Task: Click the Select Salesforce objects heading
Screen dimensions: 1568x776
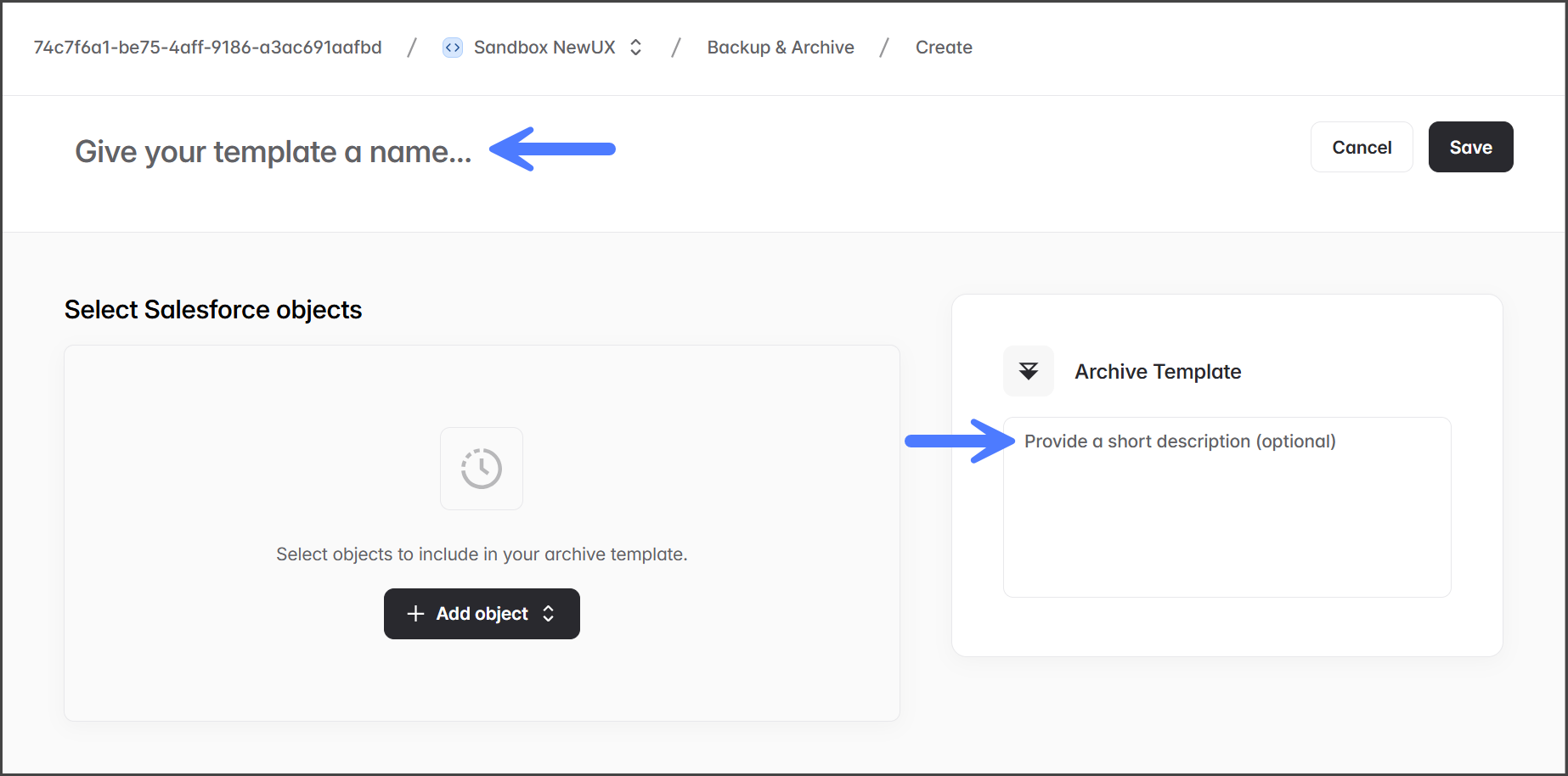Action: [213, 310]
